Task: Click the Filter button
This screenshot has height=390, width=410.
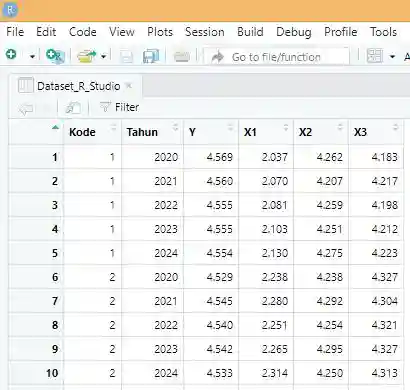Action: [119, 107]
